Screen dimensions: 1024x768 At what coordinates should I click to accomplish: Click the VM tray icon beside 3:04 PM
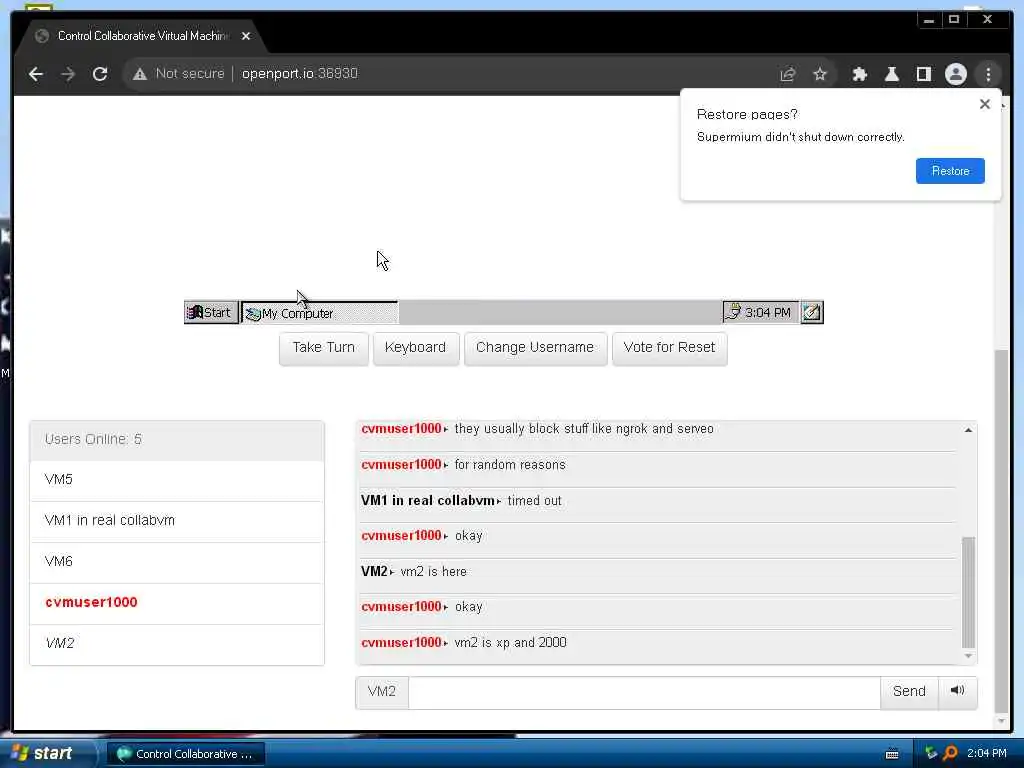(734, 312)
